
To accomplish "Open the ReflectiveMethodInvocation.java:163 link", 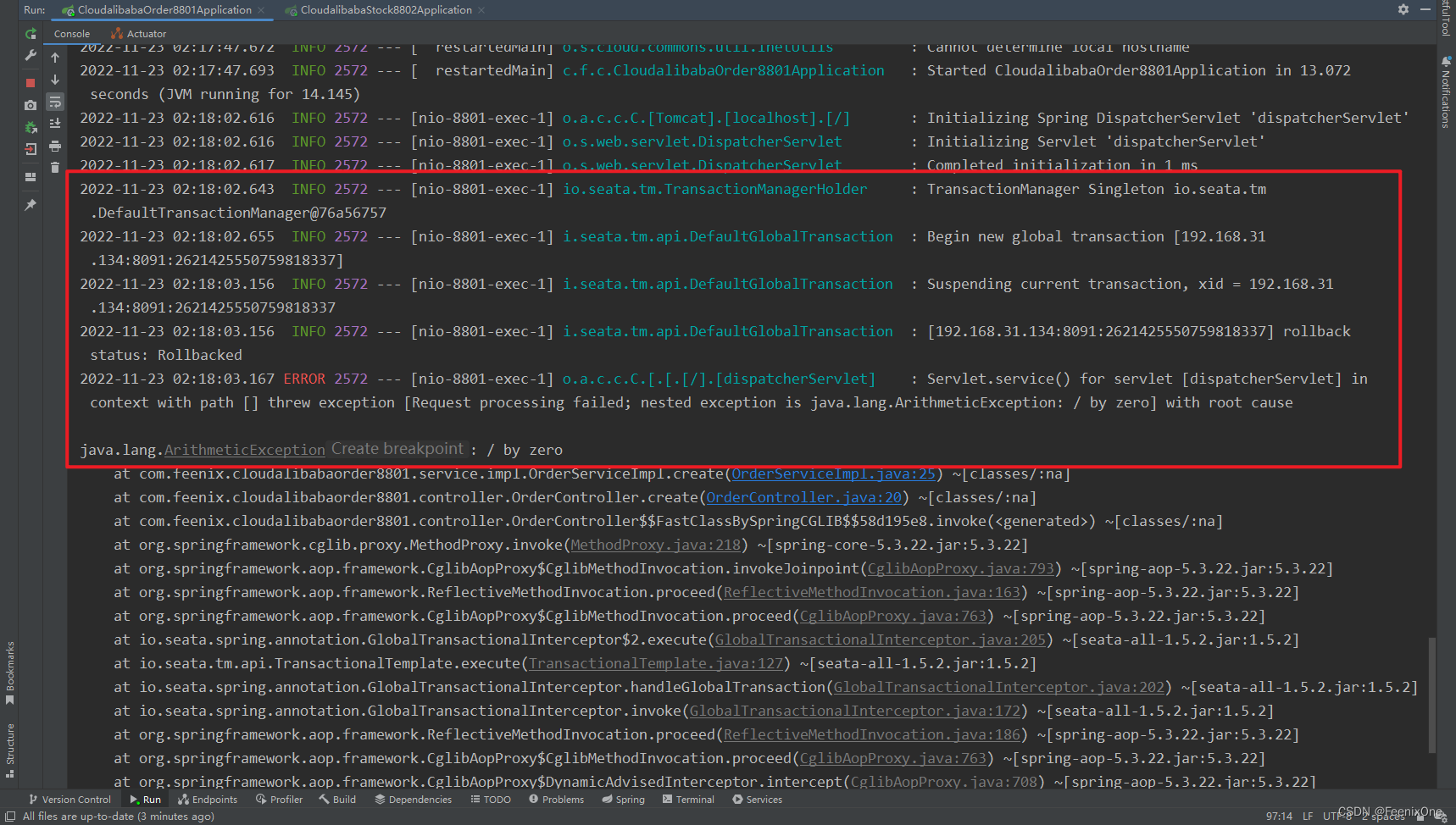I will click(871, 593).
